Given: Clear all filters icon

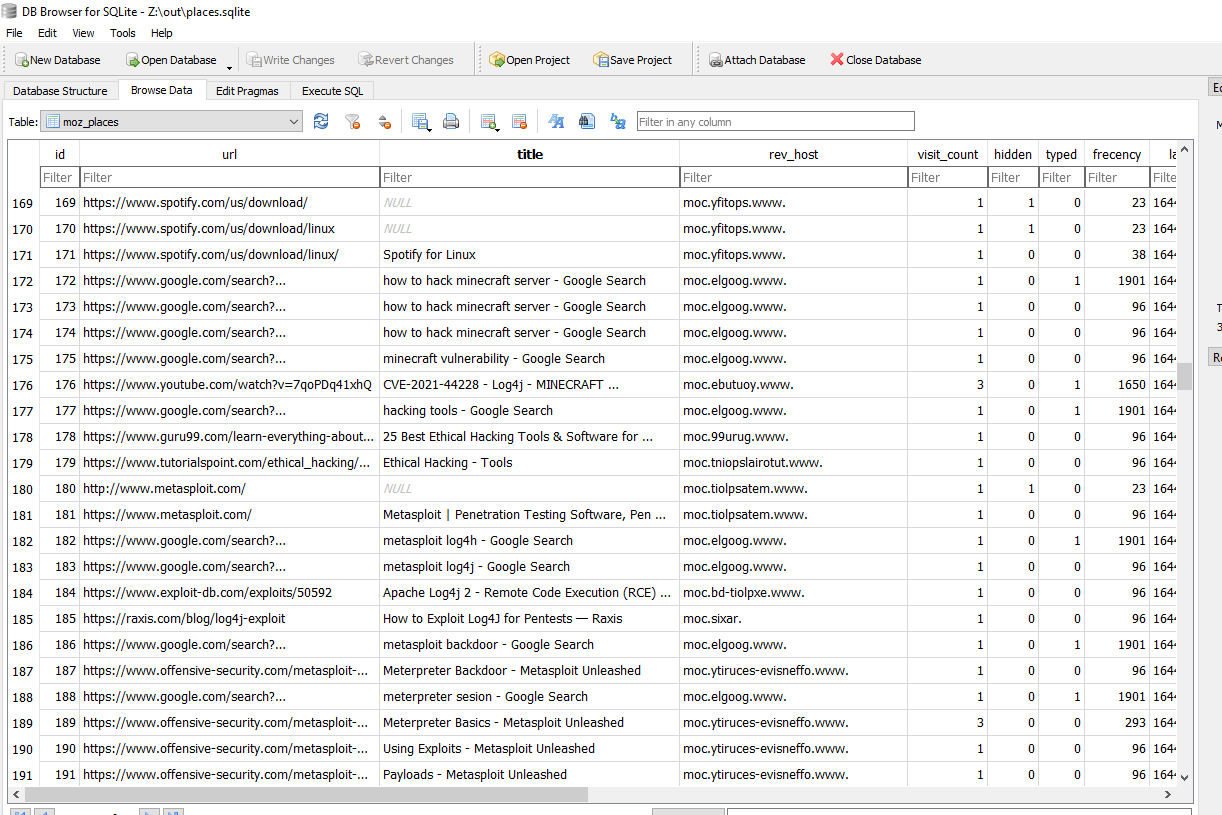Looking at the screenshot, I should 352,122.
